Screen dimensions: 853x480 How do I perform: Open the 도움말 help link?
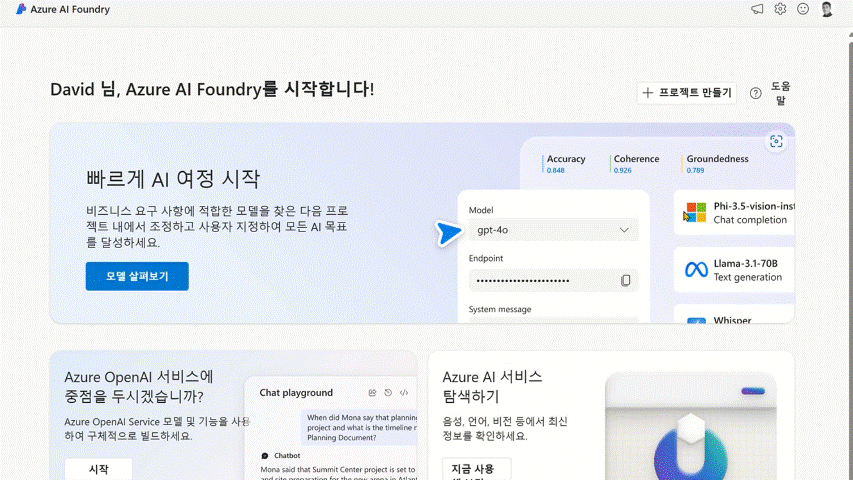click(781, 93)
